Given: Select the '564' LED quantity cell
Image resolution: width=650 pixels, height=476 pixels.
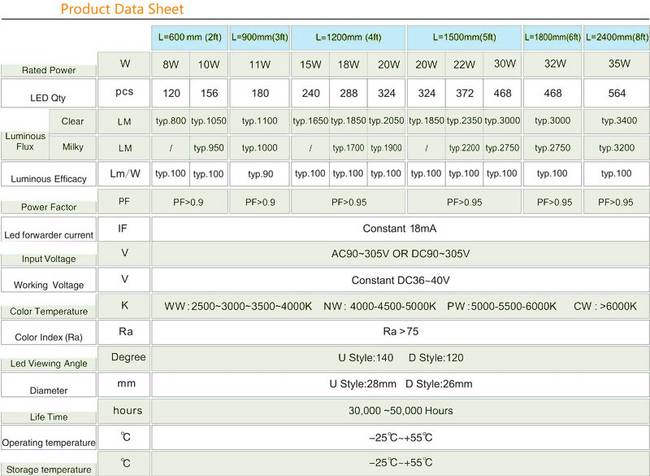Looking at the screenshot, I should [616, 93].
